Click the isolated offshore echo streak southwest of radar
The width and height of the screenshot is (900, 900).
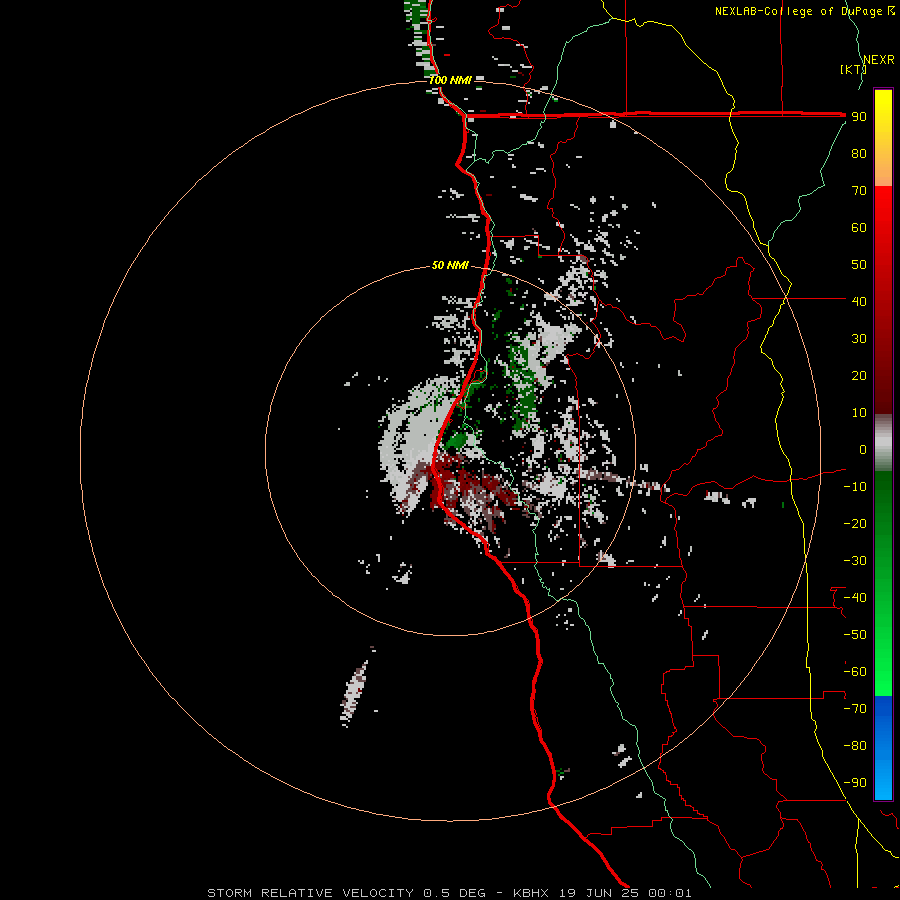pos(354,693)
